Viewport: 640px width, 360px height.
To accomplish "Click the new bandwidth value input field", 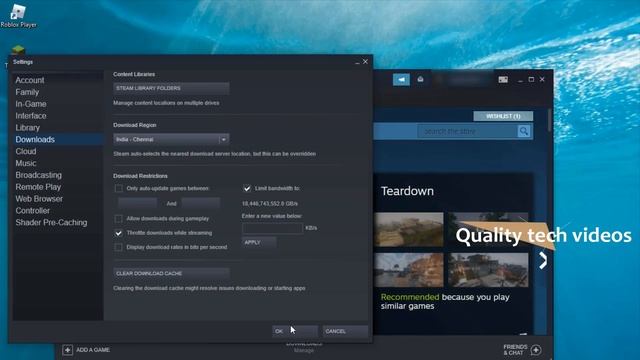I will pyautogui.click(x=272, y=228).
